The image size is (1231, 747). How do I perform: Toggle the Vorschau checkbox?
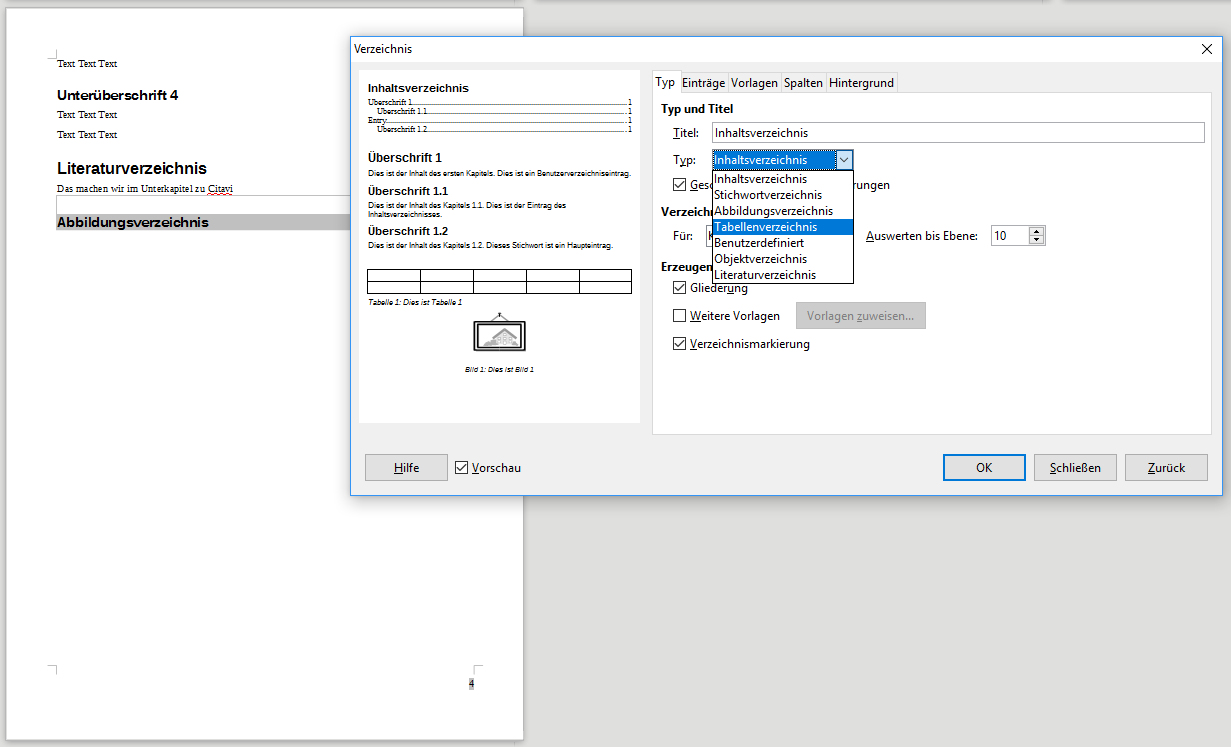click(461, 468)
